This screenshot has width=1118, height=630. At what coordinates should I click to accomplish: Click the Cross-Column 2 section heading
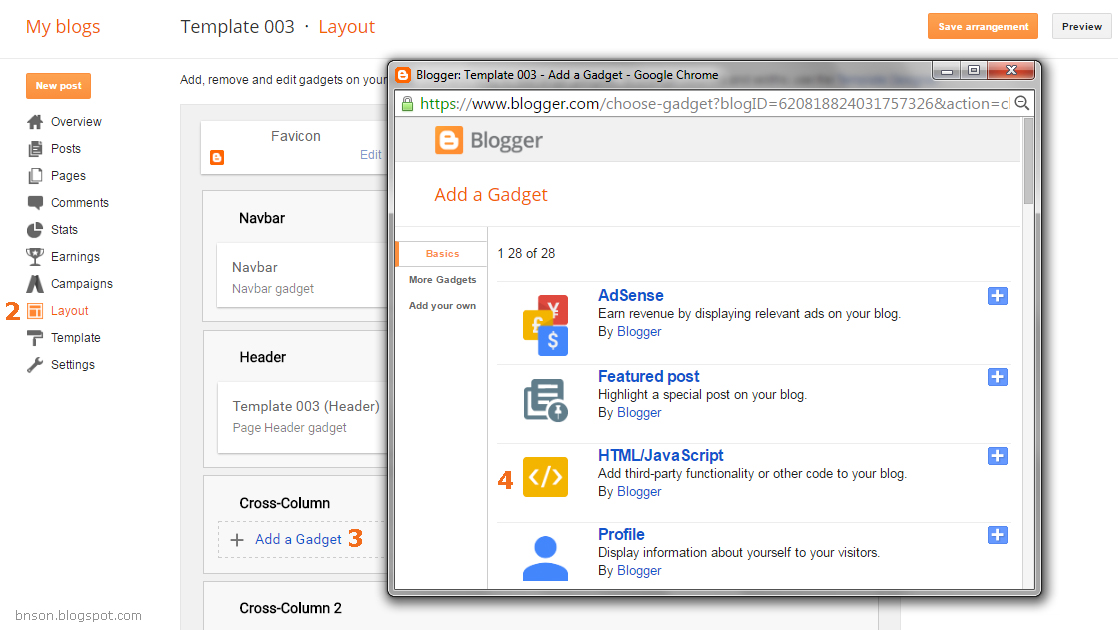tap(290, 609)
